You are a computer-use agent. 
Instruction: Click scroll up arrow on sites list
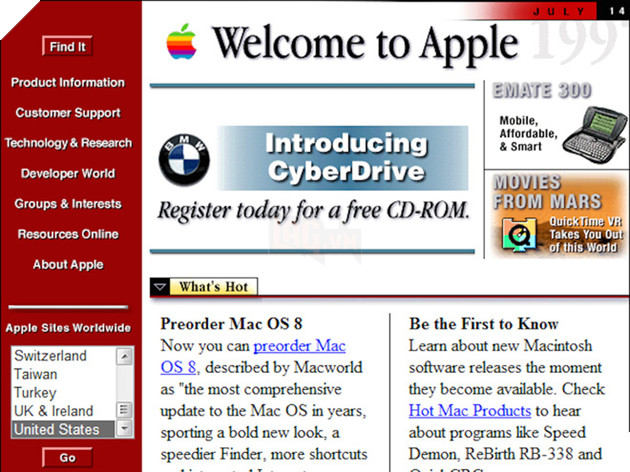124,356
